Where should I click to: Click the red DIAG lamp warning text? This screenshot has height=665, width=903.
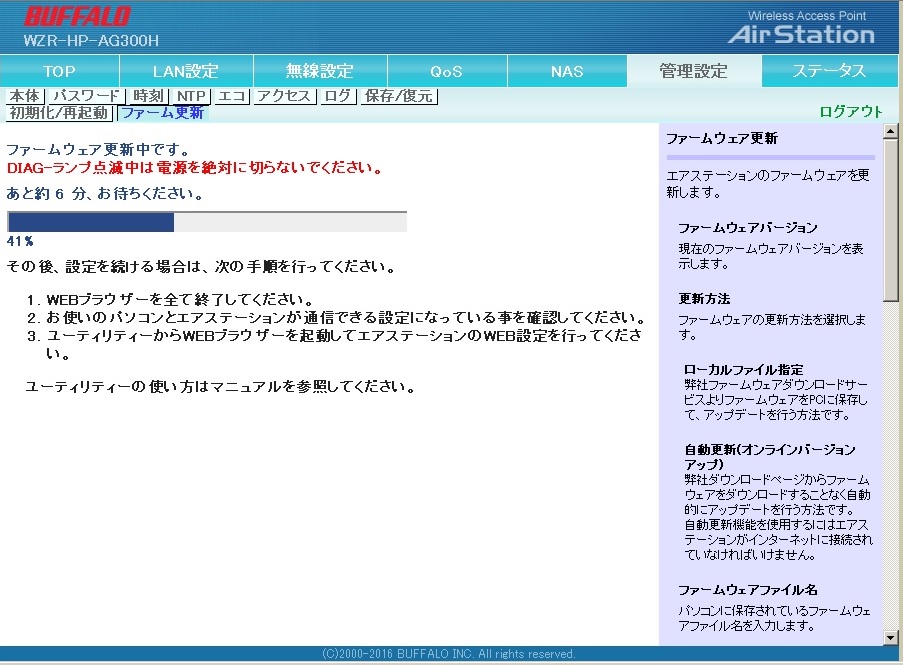point(195,168)
